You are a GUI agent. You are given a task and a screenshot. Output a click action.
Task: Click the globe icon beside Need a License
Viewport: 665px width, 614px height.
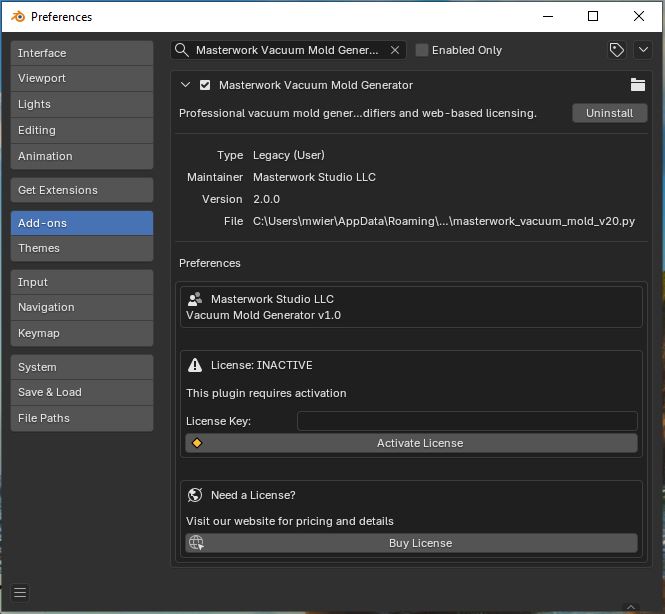196,495
